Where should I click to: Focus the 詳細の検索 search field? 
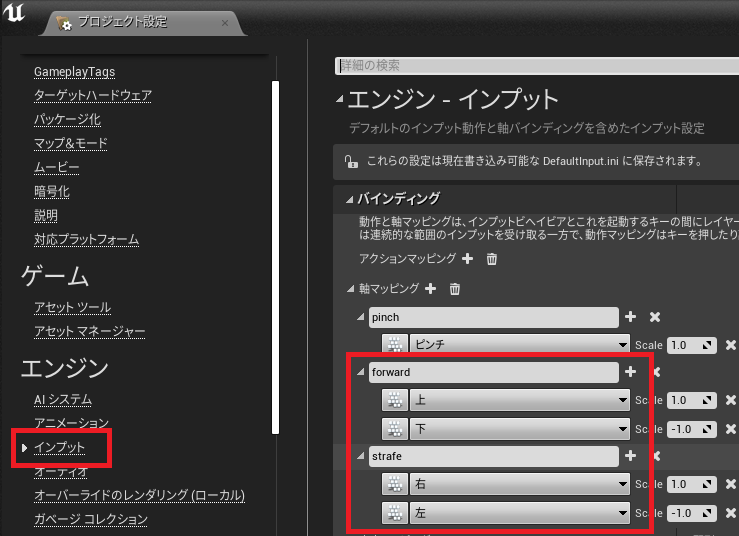pyautogui.click(x=537, y=66)
